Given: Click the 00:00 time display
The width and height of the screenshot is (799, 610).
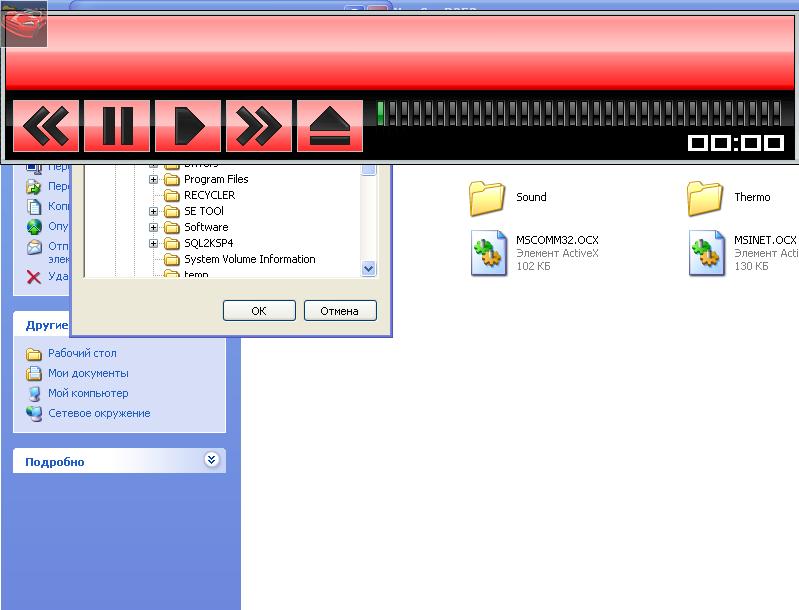Looking at the screenshot, I should point(736,143).
